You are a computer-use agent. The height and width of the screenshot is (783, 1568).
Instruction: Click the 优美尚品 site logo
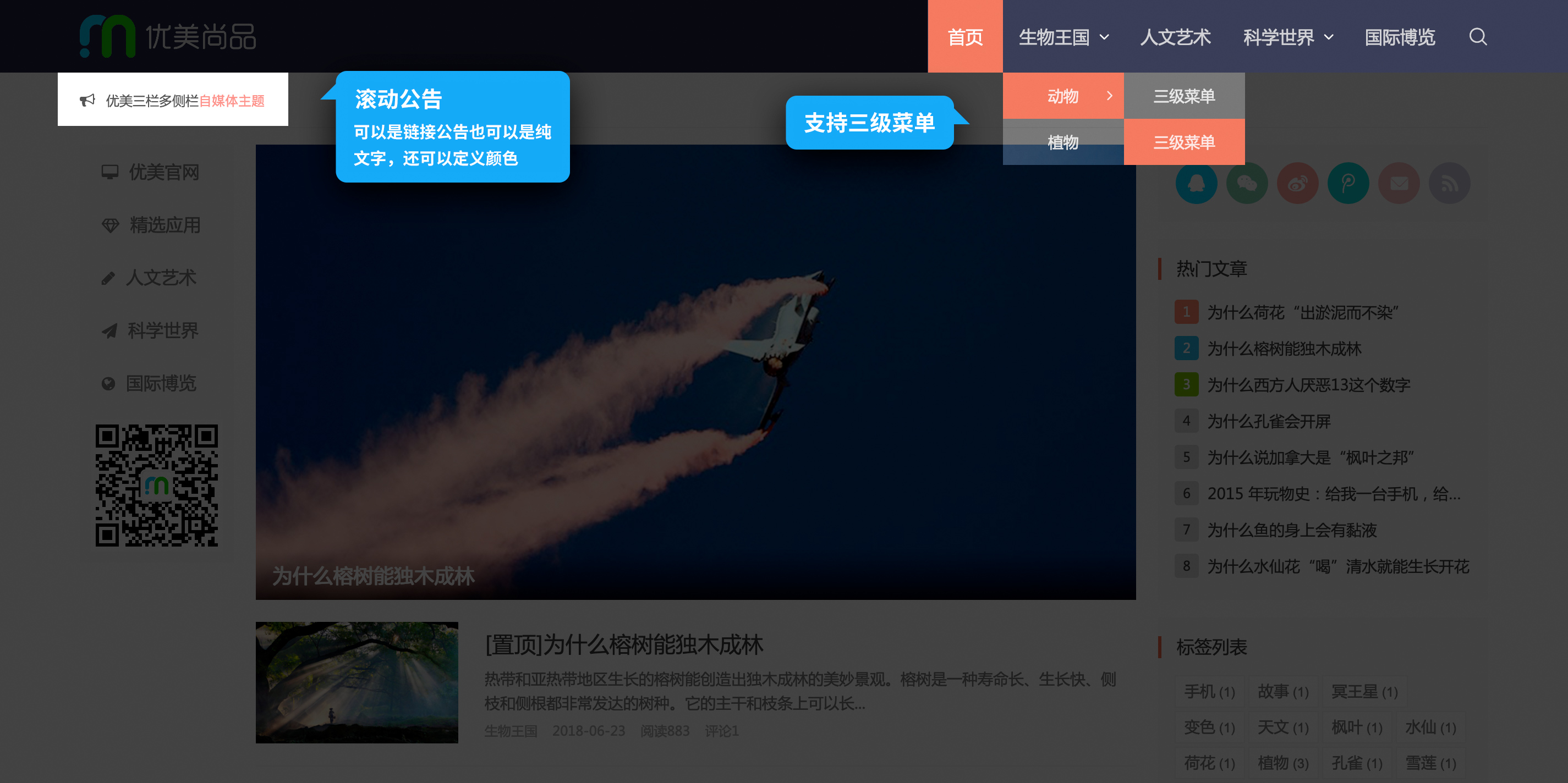click(x=168, y=36)
